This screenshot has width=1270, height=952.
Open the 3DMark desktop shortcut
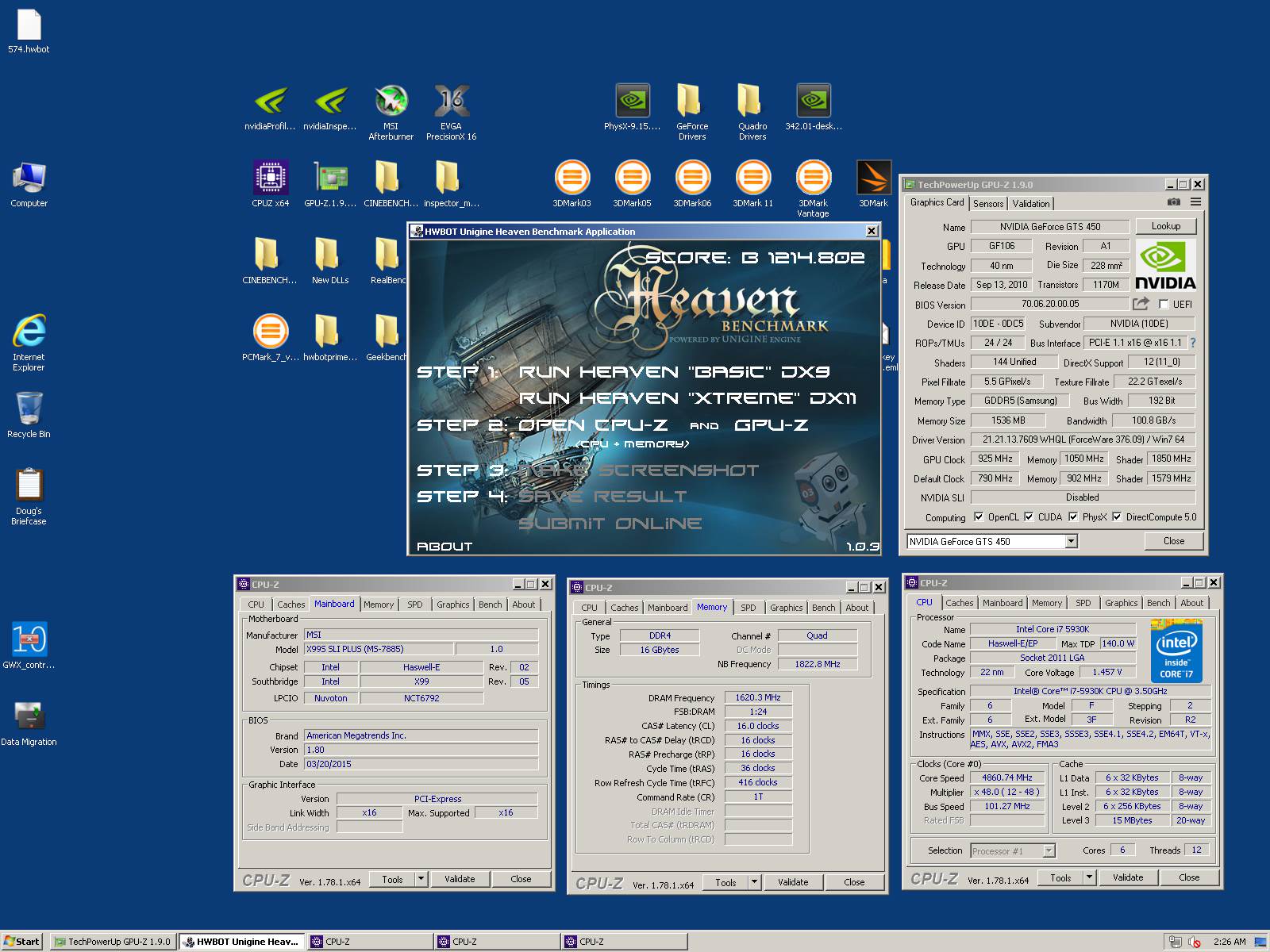[x=873, y=184]
